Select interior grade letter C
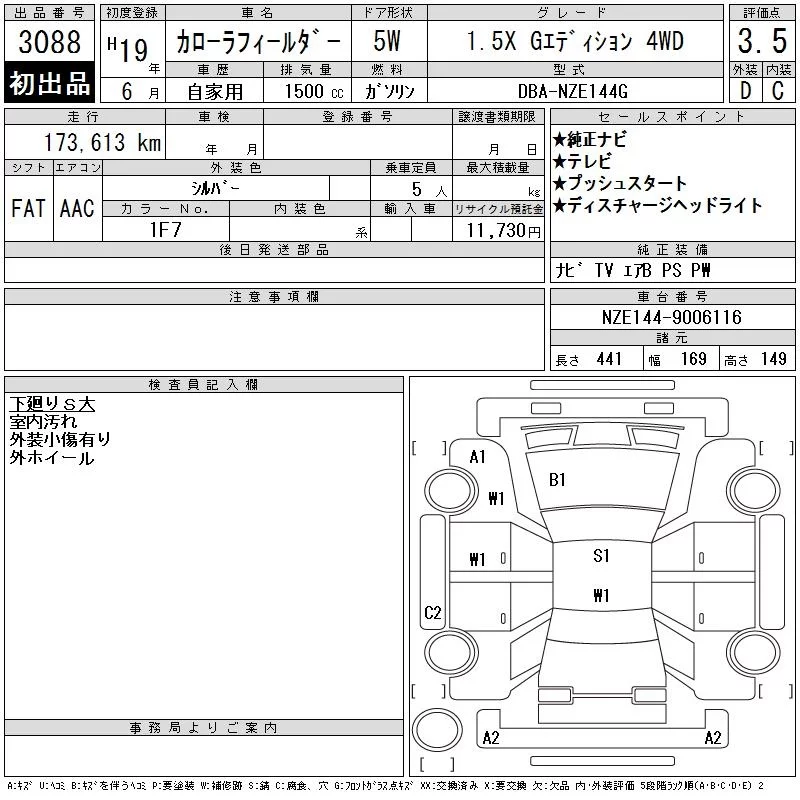Image resolution: width=800 pixels, height=800 pixels. pos(778,91)
